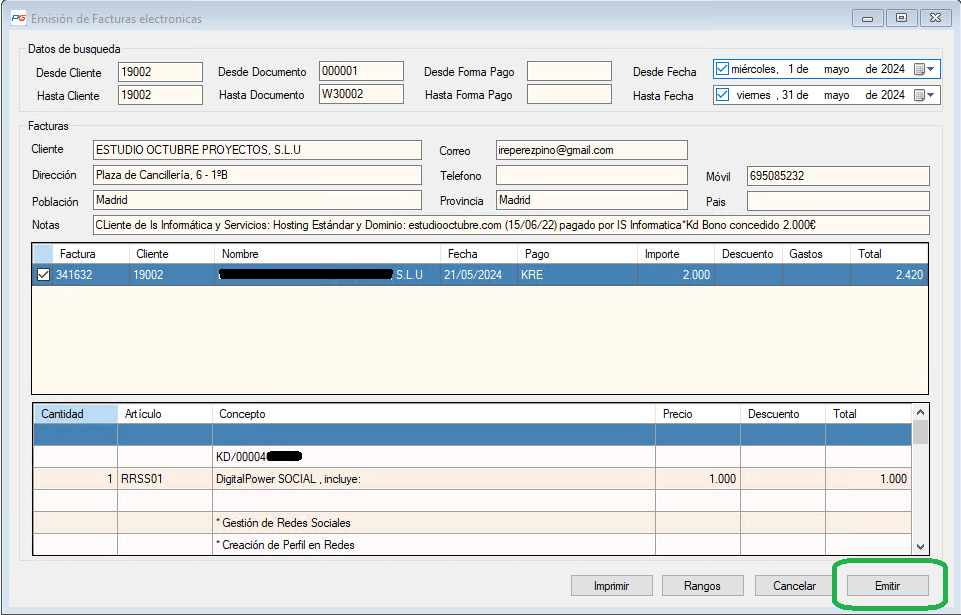Sort invoices by Factura column header

coord(91,254)
